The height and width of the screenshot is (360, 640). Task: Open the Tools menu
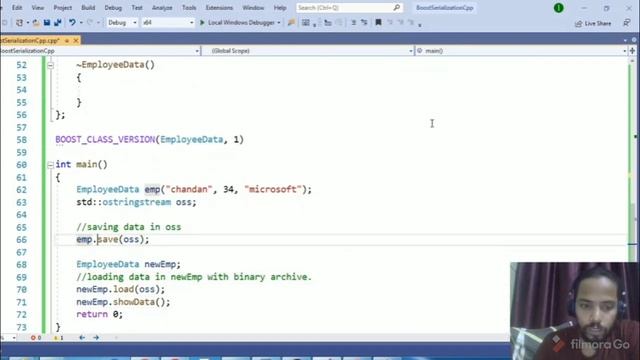(x=189, y=8)
